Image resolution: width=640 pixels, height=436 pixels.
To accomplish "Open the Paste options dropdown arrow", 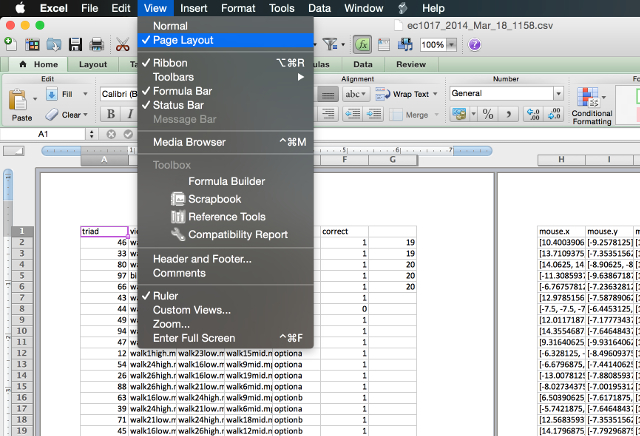I will click(x=35, y=99).
